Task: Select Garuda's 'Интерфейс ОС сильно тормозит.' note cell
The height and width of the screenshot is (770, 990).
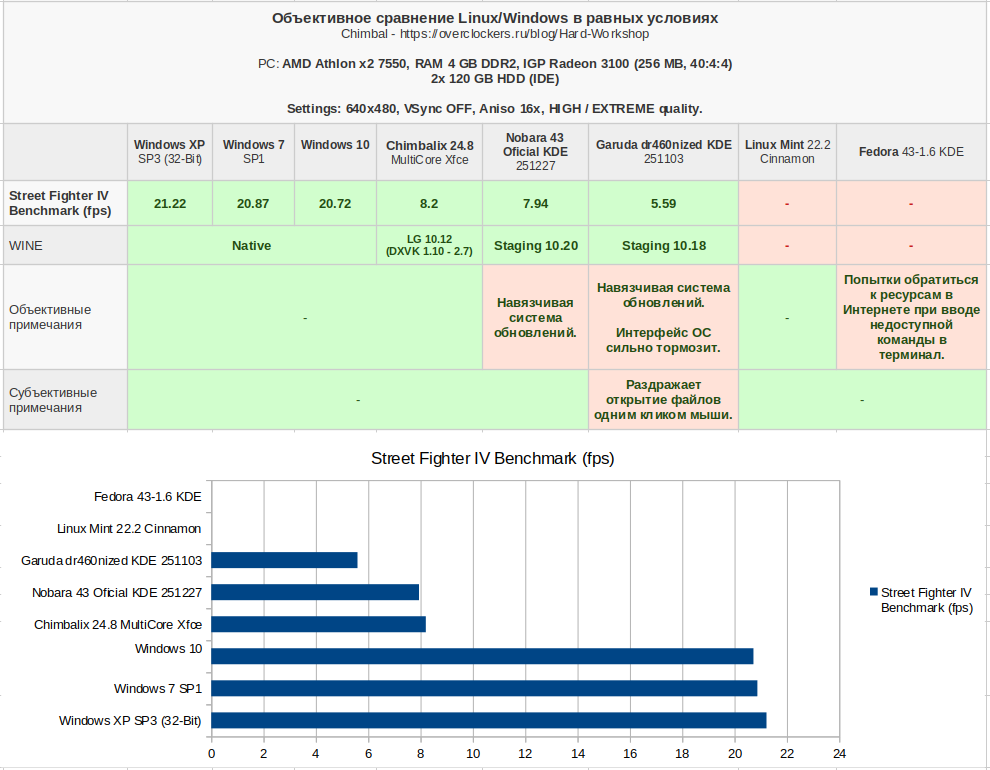Action: (x=664, y=317)
